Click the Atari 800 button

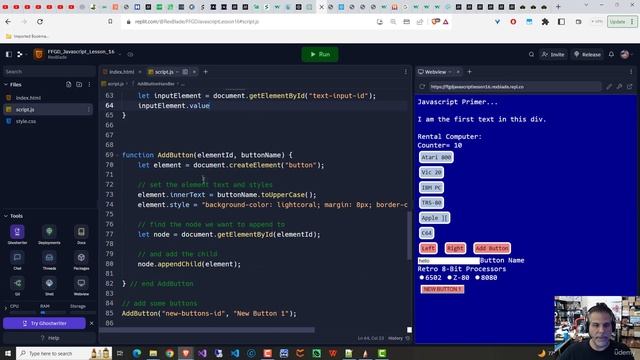(x=436, y=157)
